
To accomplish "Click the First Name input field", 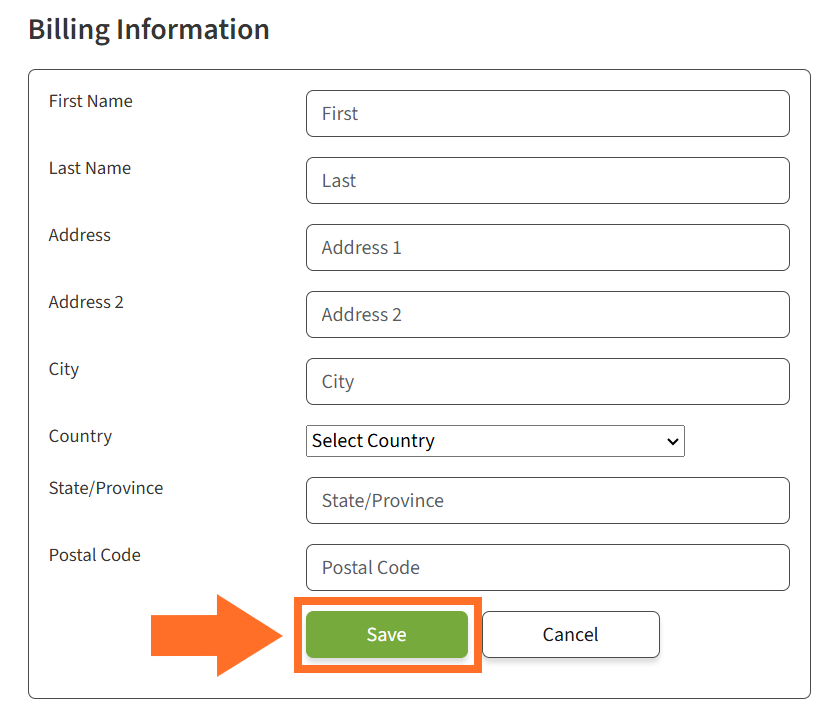I will [x=547, y=114].
